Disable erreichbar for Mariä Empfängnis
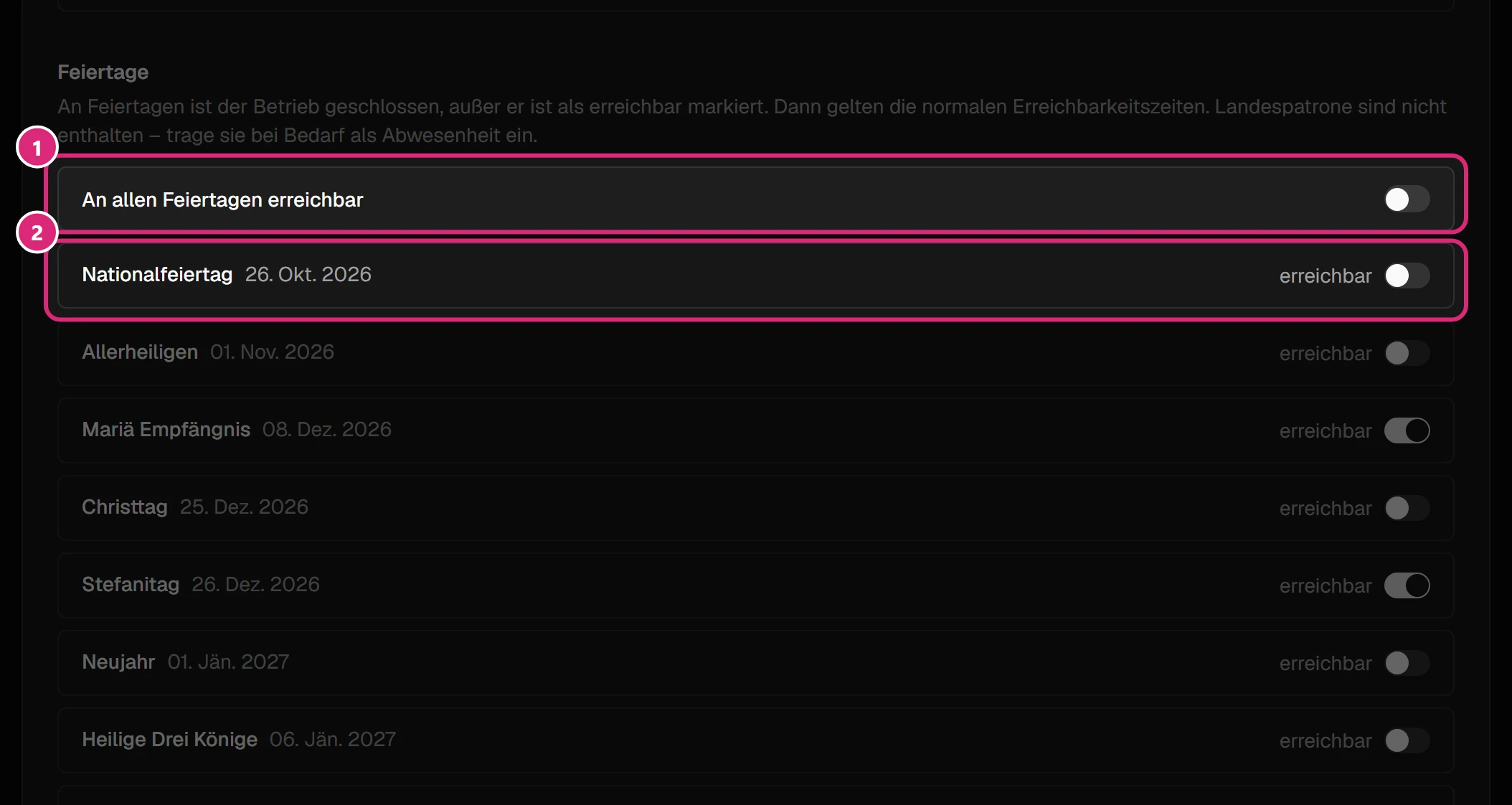 pos(1407,430)
